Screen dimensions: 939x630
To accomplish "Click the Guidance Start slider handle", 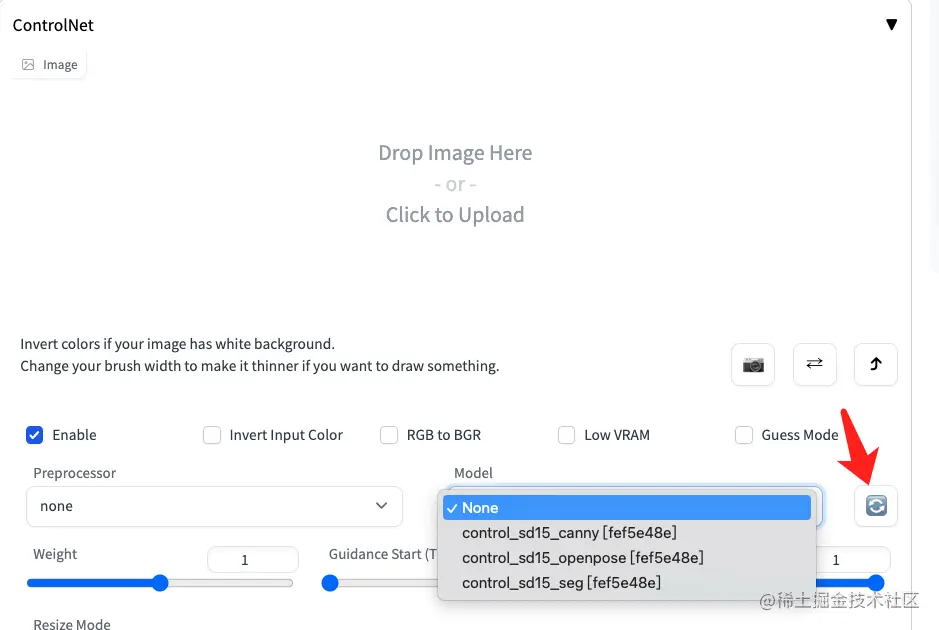I will [330, 583].
